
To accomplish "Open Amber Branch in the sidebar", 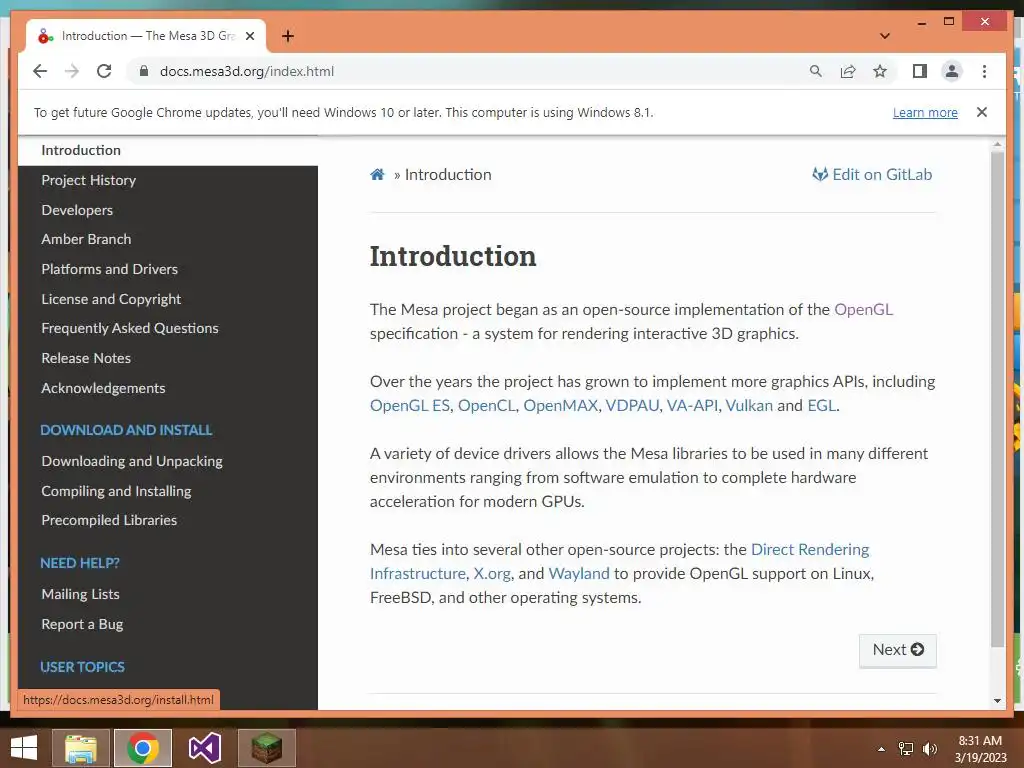I will tap(86, 239).
